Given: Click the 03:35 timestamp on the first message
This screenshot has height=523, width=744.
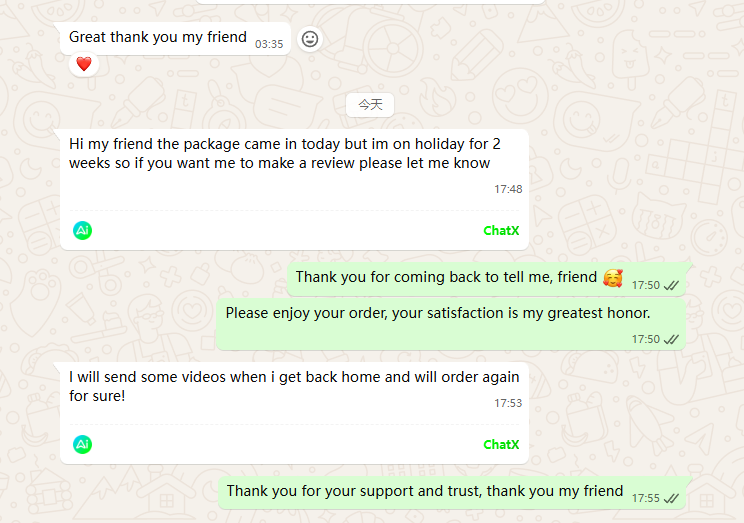Looking at the screenshot, I should tap(269, 44).
